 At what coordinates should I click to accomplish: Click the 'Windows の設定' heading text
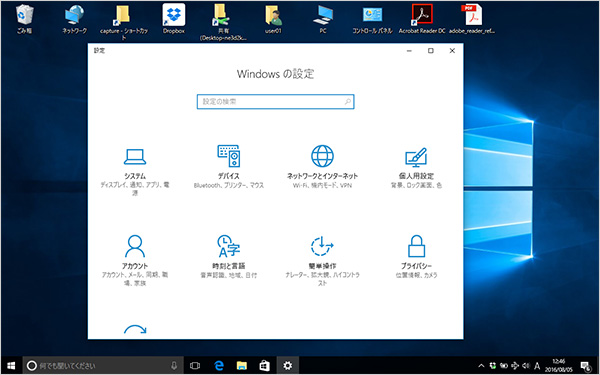pos(276,74)
